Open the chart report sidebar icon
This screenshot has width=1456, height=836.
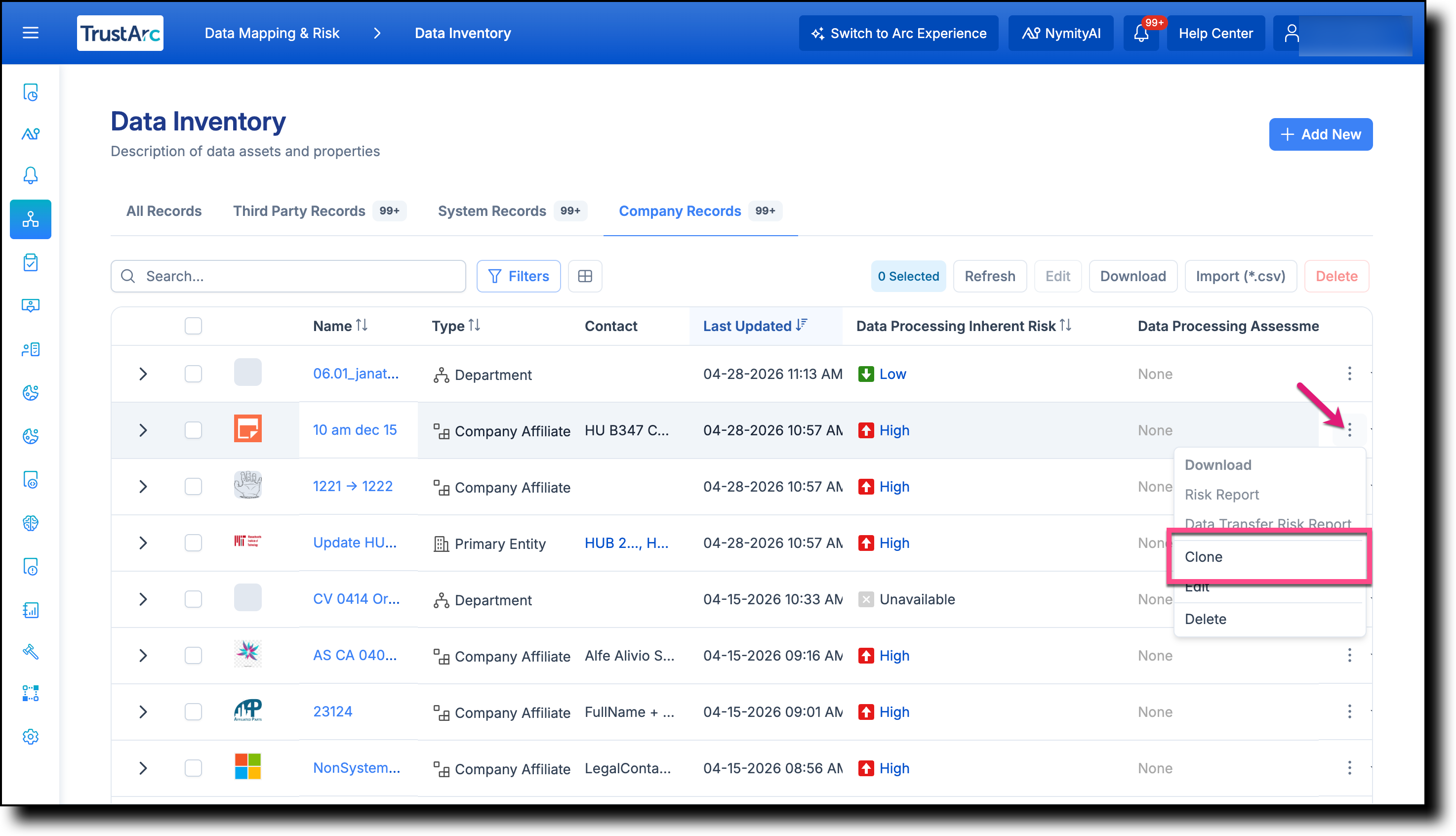tap(31, 610)
